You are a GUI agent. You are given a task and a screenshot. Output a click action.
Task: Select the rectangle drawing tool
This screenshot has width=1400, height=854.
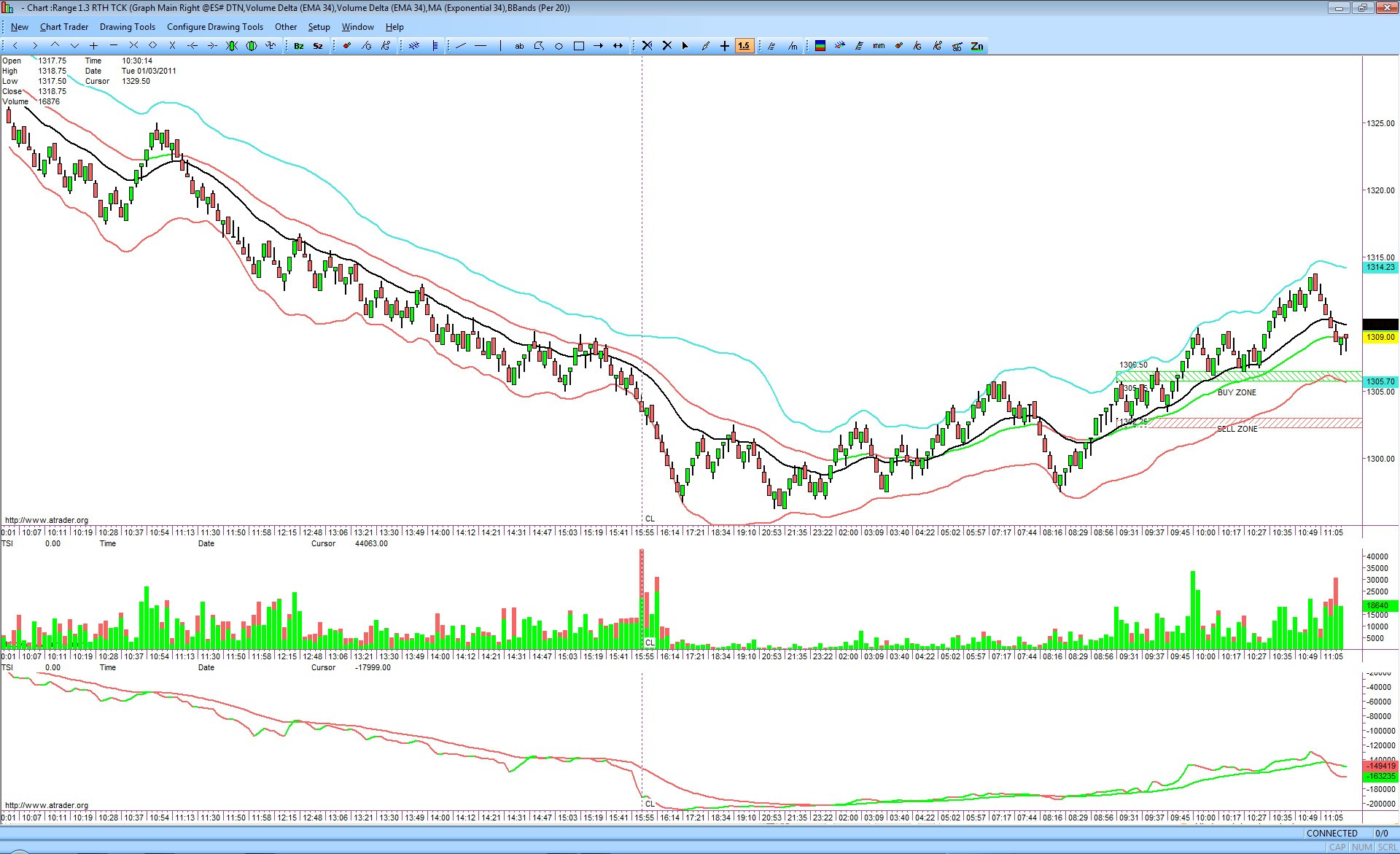[579, 46]
